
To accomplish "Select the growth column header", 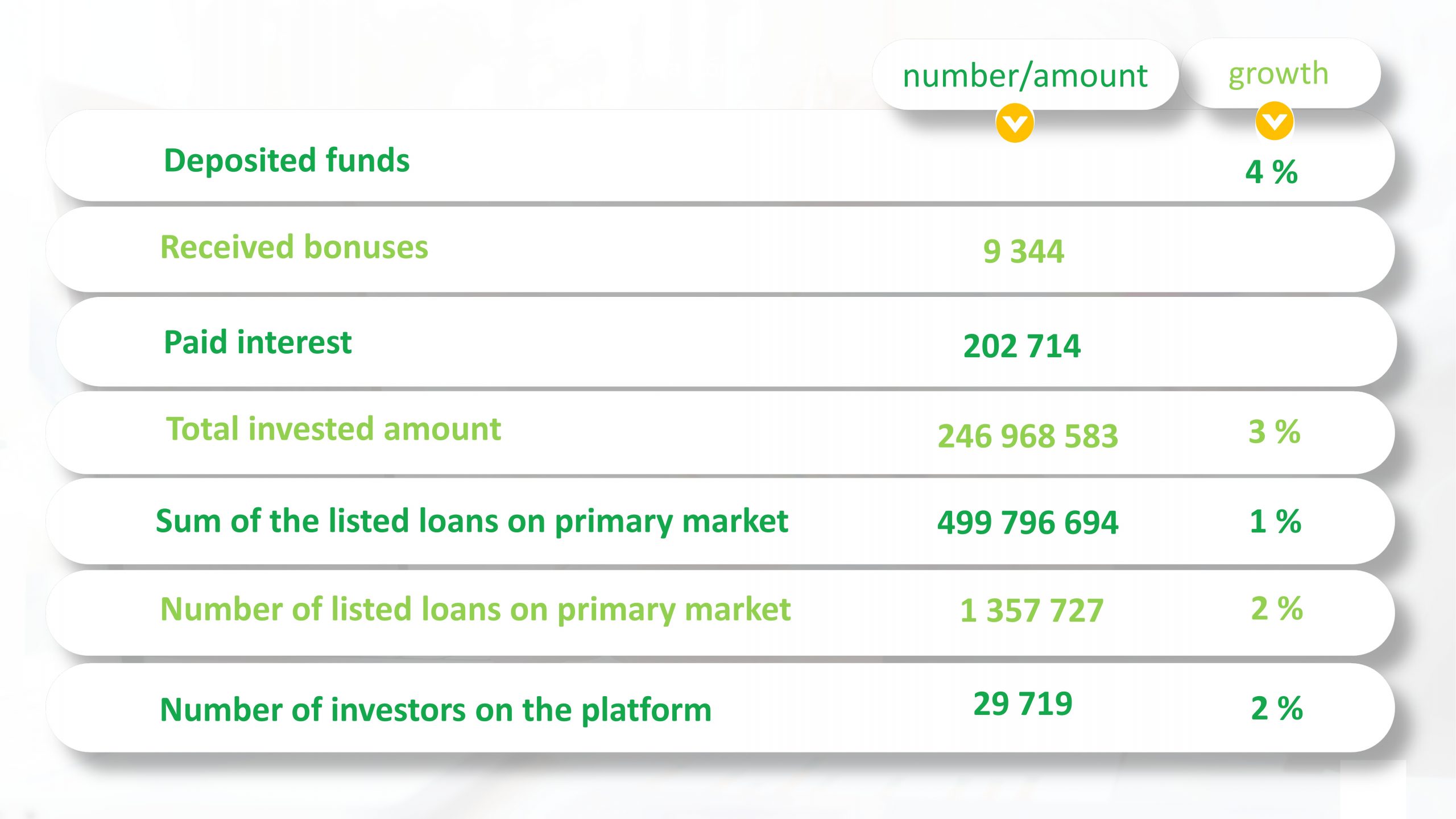I will (x=1280, y=73).
